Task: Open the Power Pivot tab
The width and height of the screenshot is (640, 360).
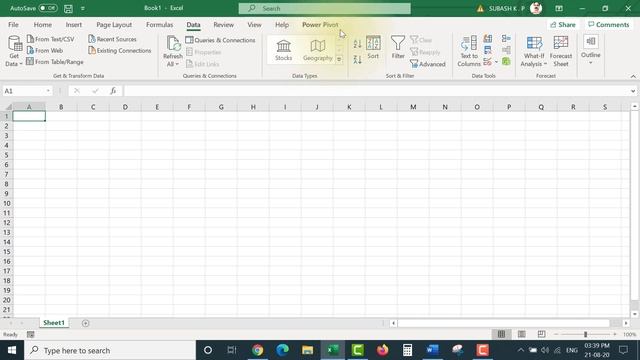Action: [320, 25]
